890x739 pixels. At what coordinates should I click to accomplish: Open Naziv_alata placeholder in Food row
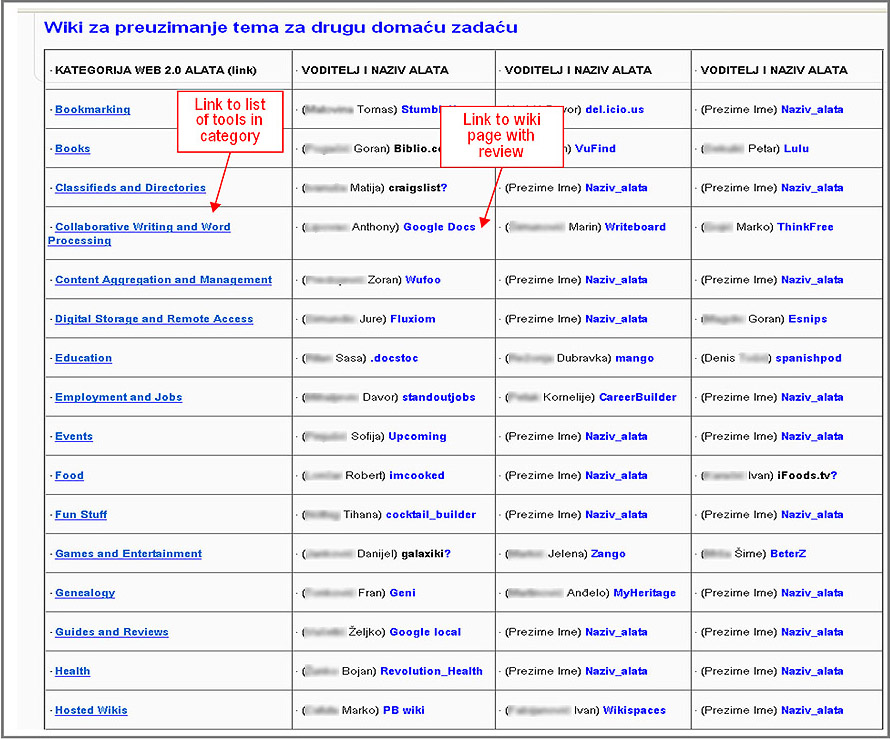tap(616, 476)
